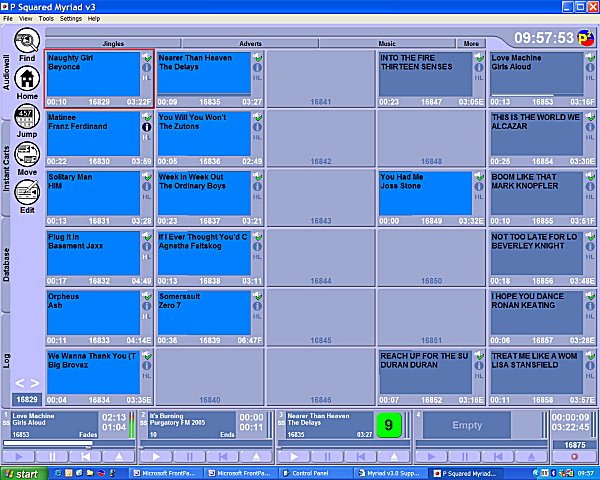Go to previous cart page arrow
Viewport: 600px width, 480px height.
19,382
